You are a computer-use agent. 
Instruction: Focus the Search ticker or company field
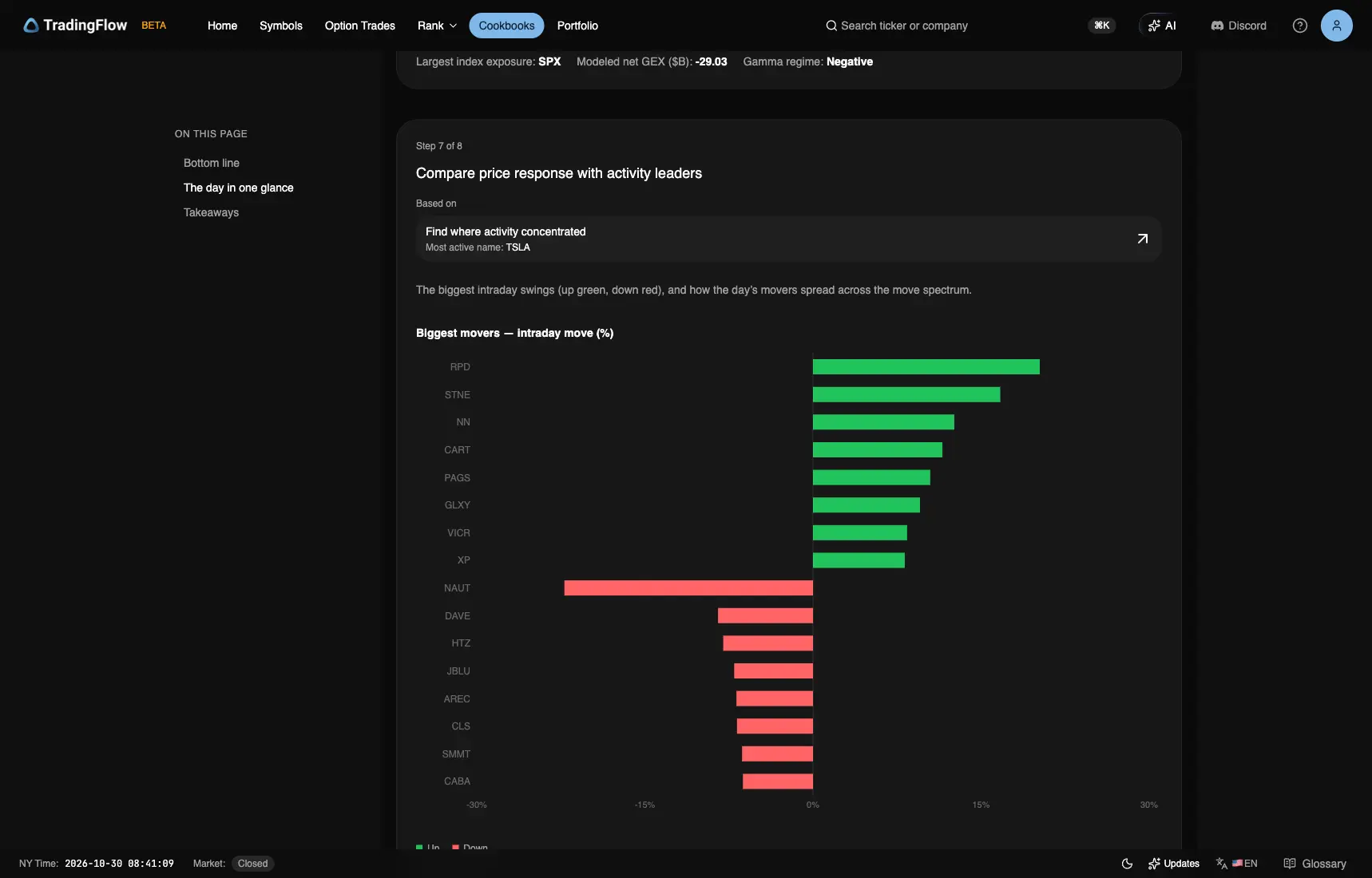904,26
